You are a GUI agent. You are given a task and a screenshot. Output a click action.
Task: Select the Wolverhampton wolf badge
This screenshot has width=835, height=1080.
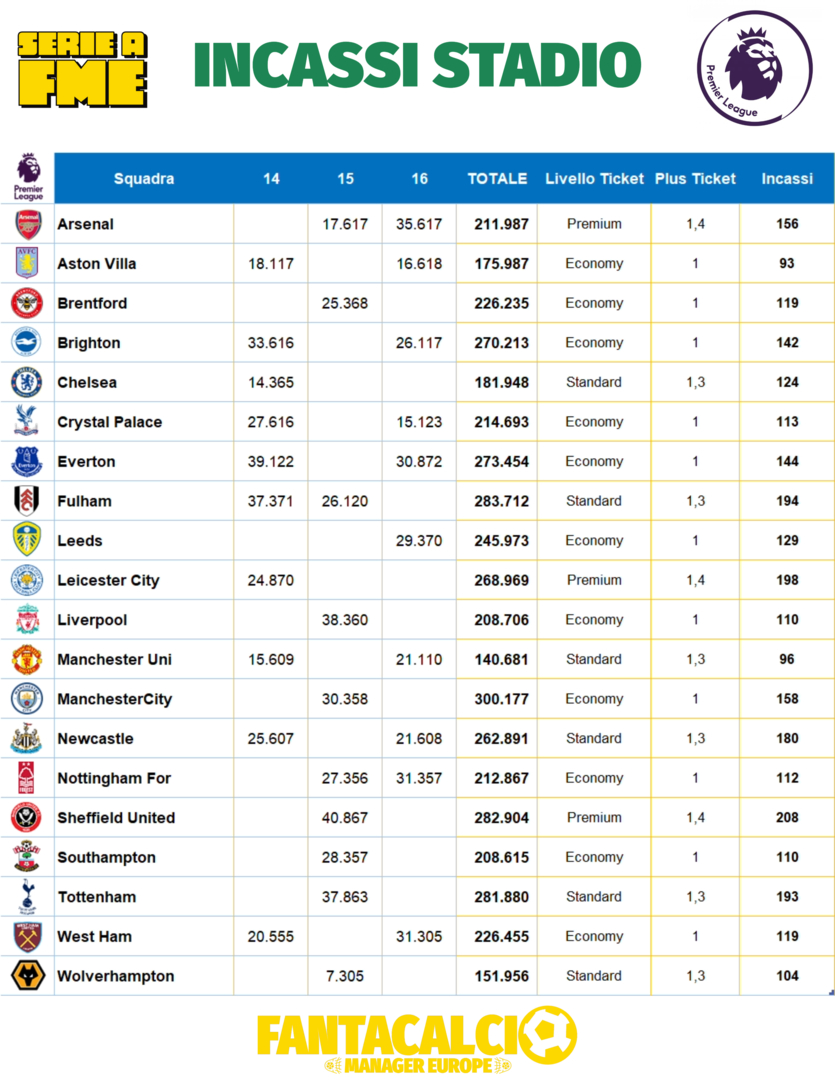[27, 976]
